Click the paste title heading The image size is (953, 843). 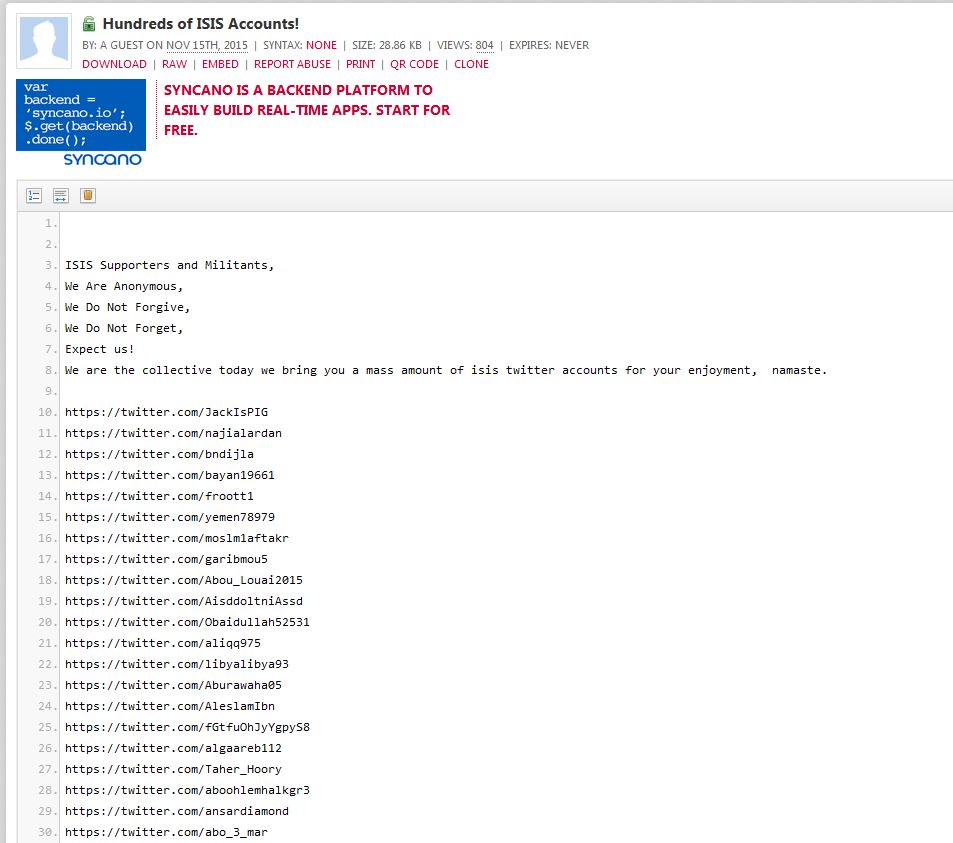pos(200,23)
